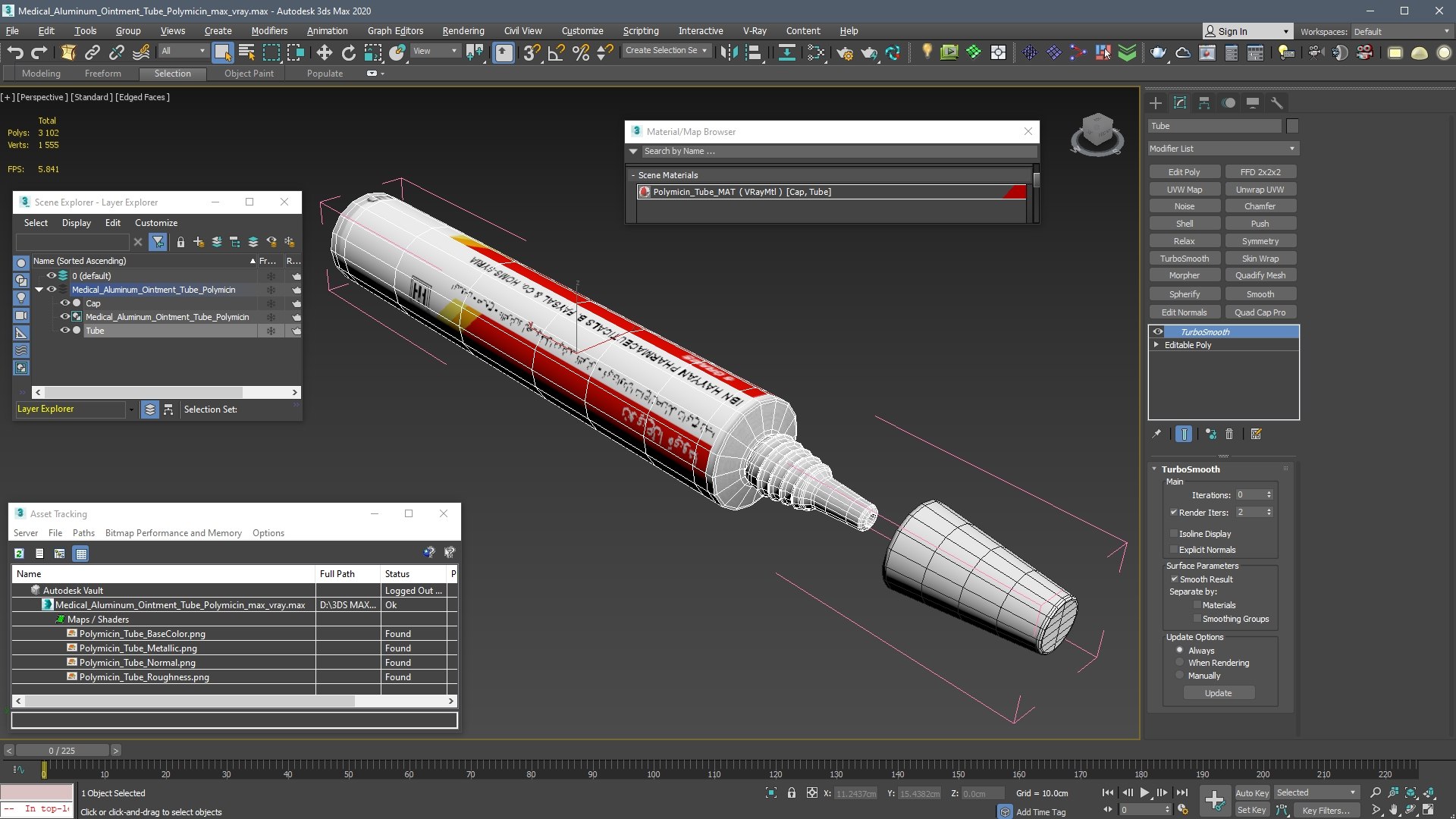Select the Select and Move tool
Screen dimensions: 1456x819
324,52
